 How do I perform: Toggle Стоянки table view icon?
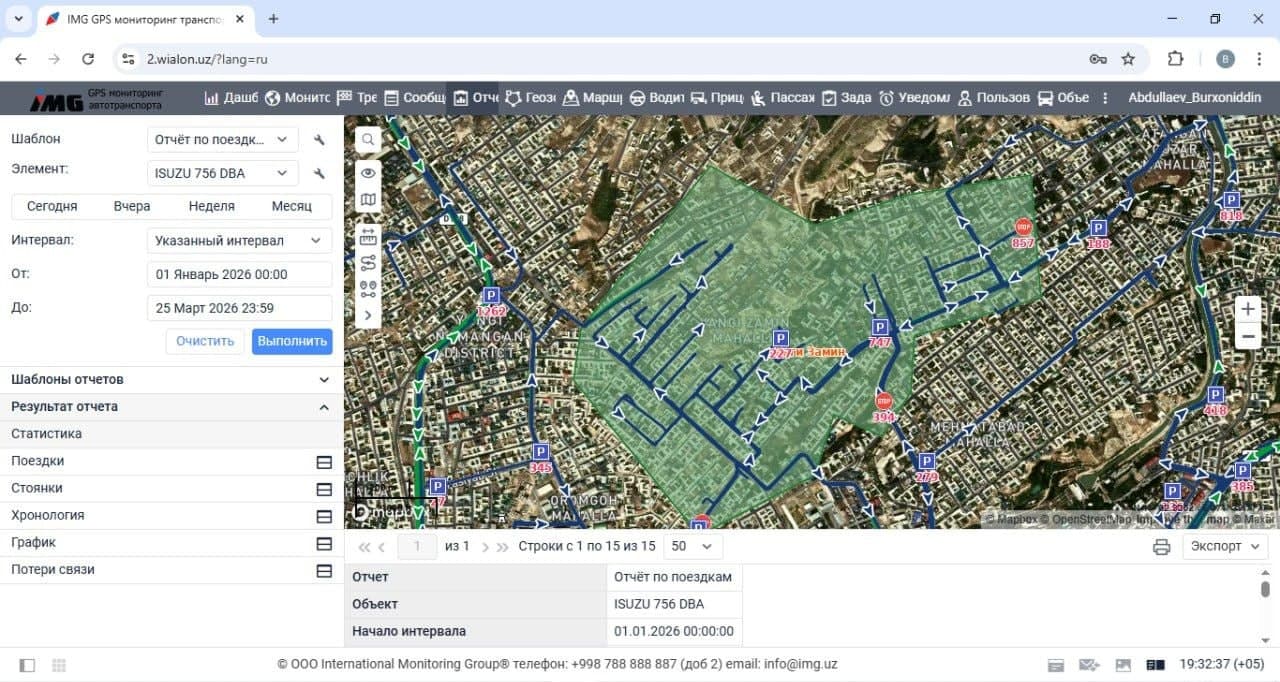pyautogui.click(x=323, y=489)
